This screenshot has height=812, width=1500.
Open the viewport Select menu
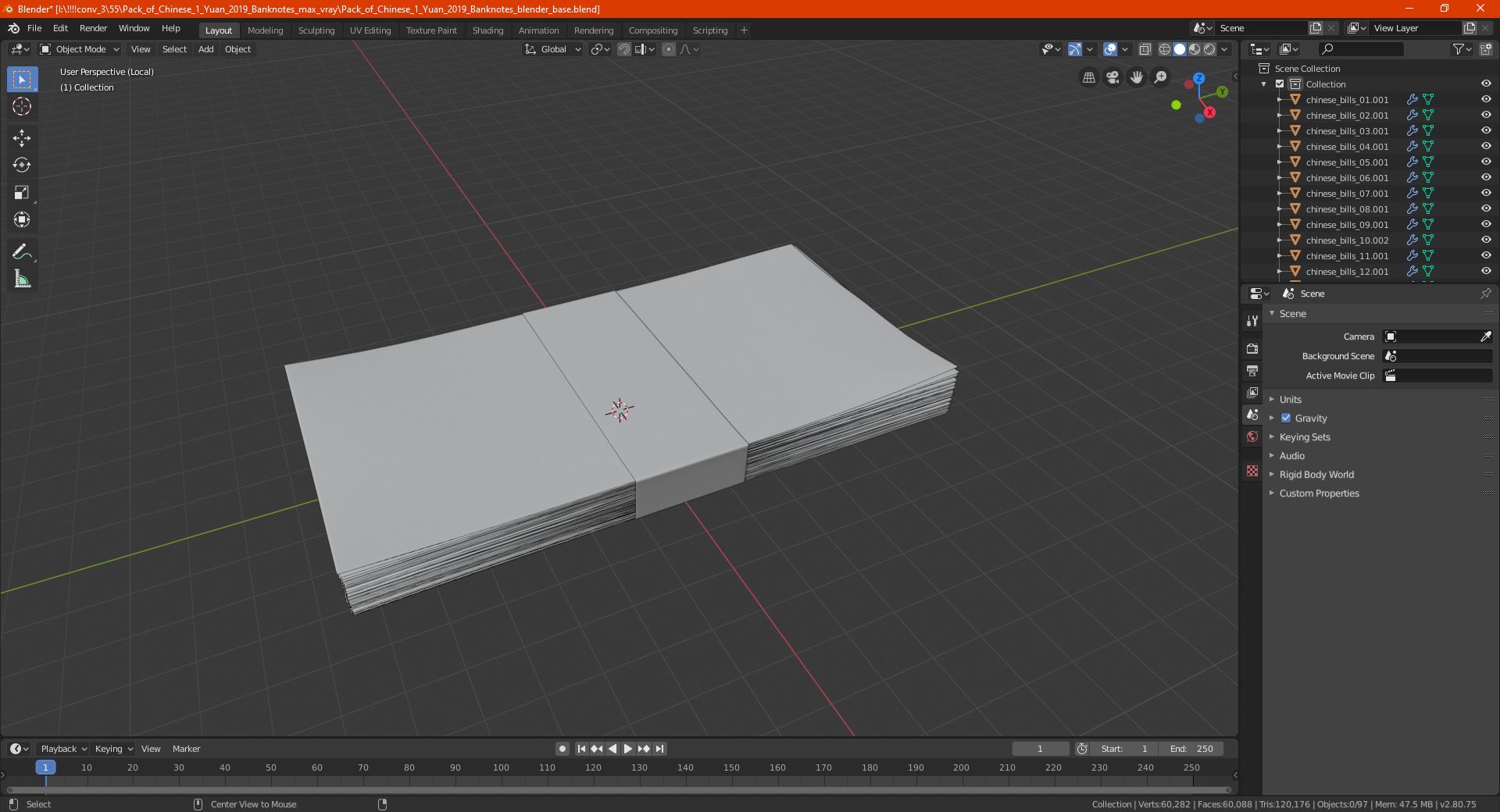tap(174, 49)
